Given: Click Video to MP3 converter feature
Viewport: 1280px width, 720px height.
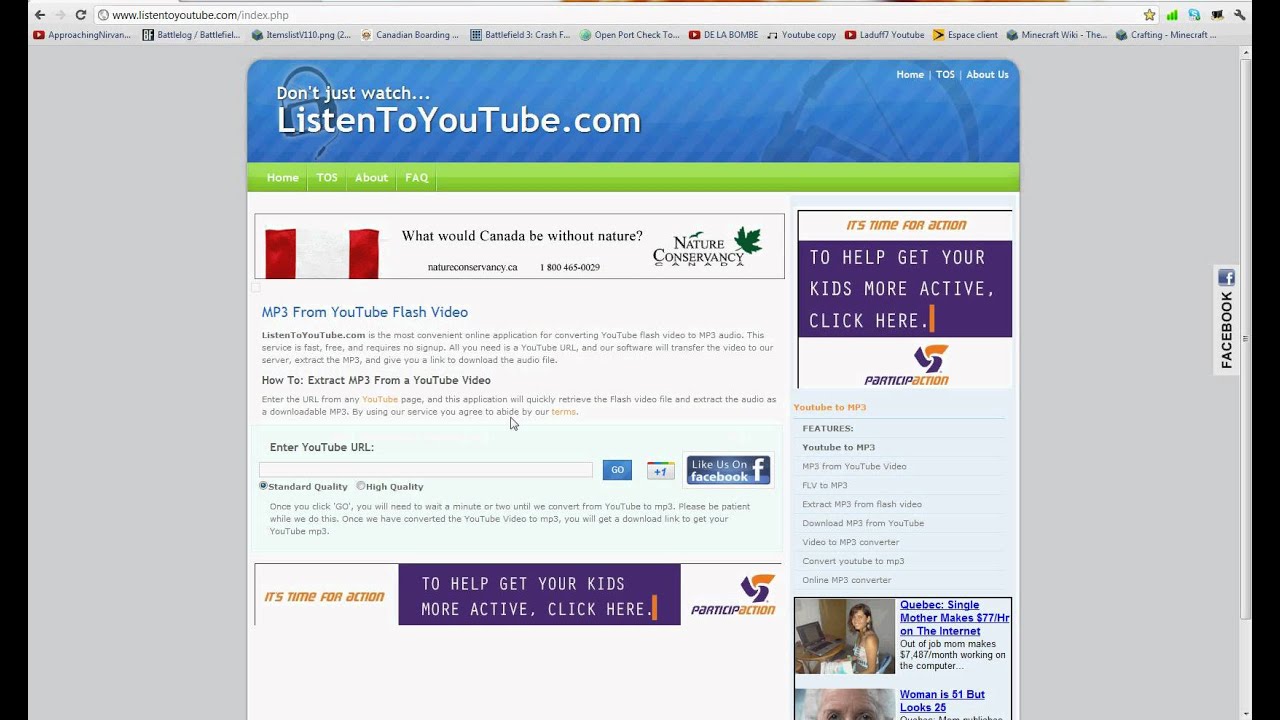Looking at the screenshot, I should 850,543.
